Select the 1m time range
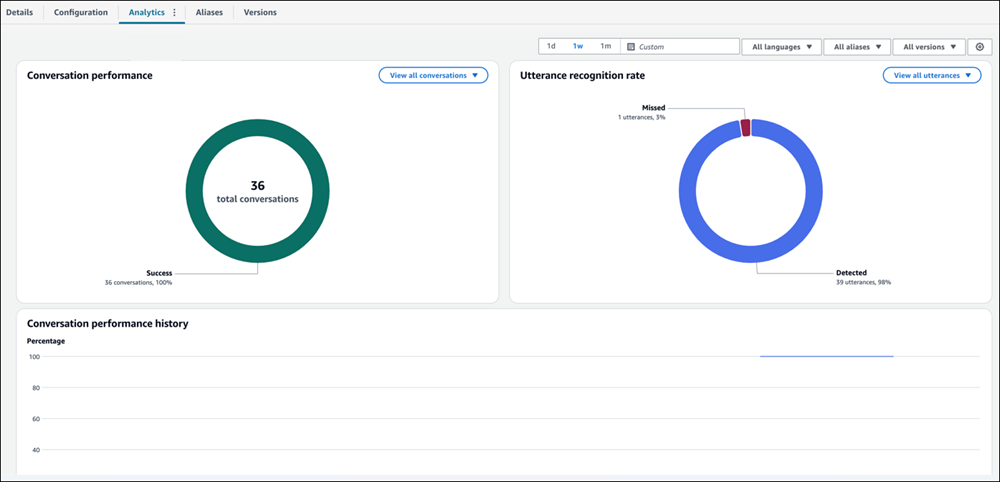 point(605,47)
